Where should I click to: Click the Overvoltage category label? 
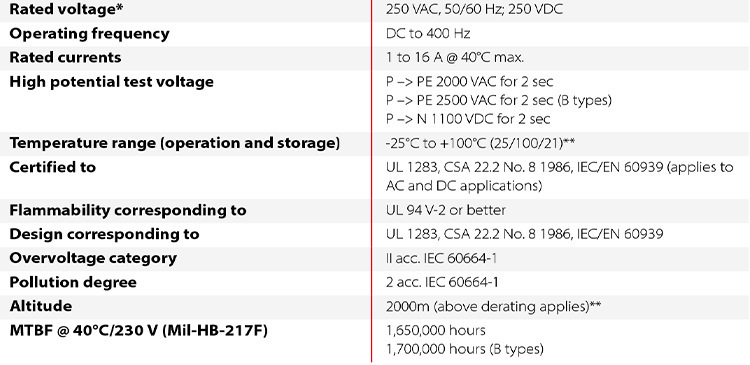(93, 258)
